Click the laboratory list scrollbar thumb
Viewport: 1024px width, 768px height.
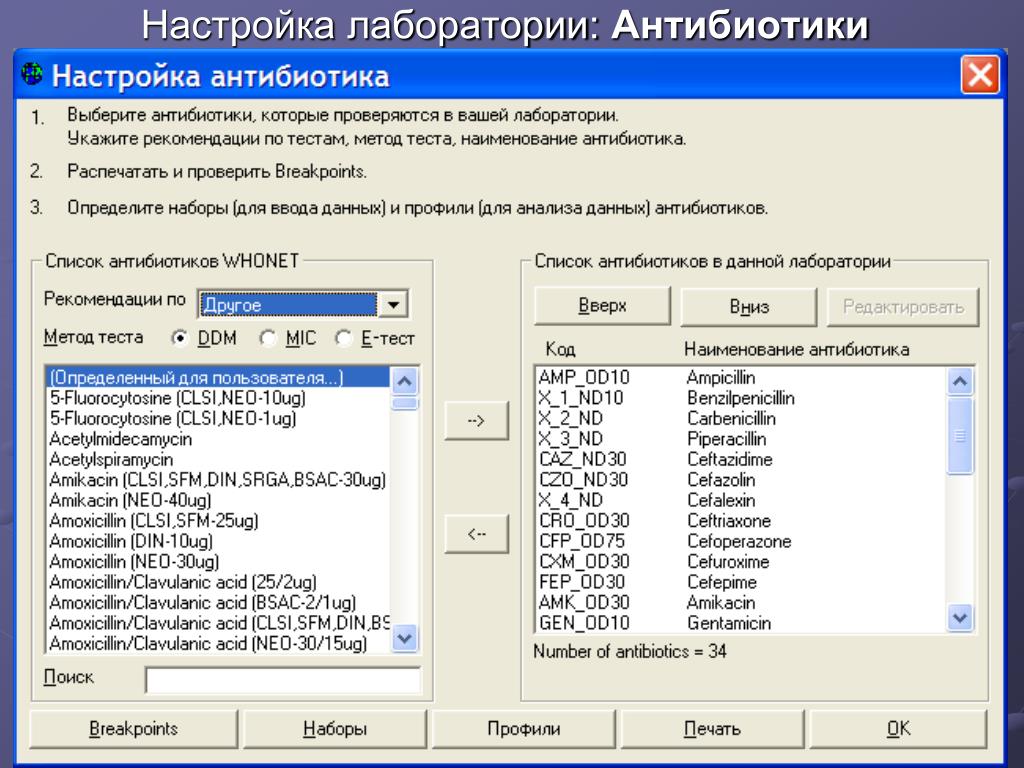point(959,436)
